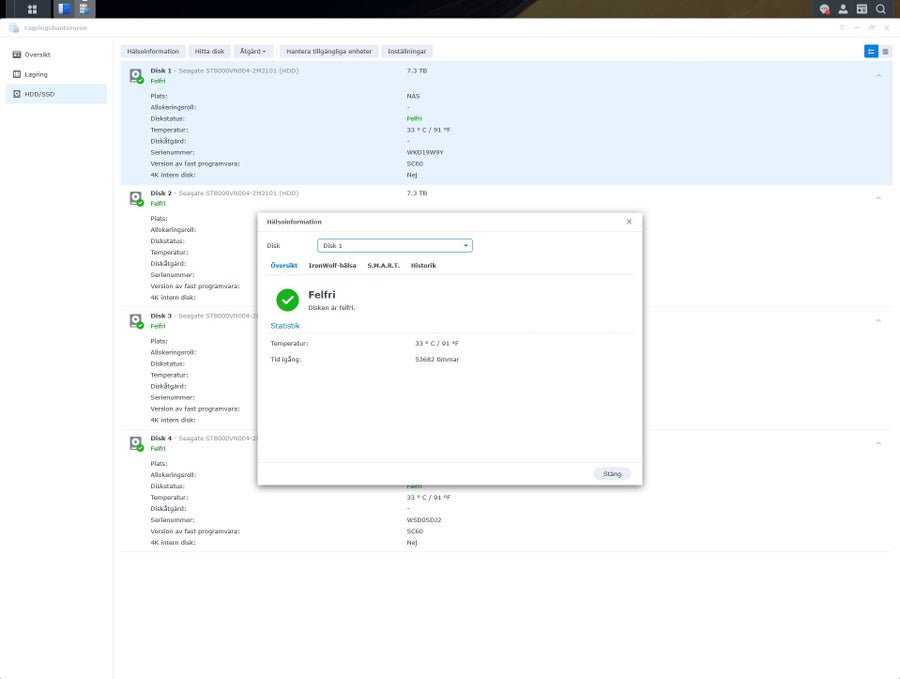Collapse the Disk 1 details chevron

coord(878,76)
